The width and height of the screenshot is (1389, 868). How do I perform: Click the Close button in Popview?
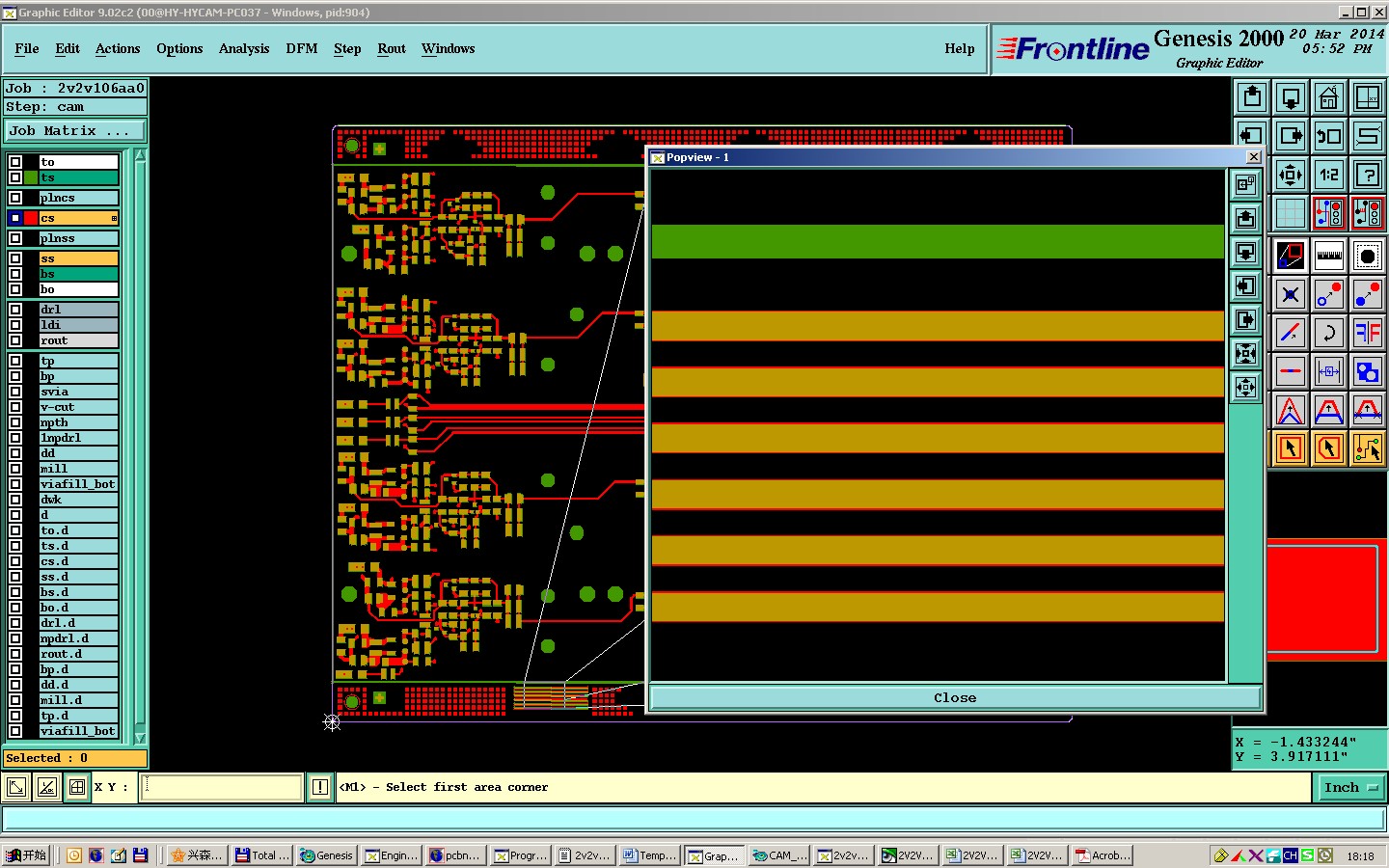[955, 697]
